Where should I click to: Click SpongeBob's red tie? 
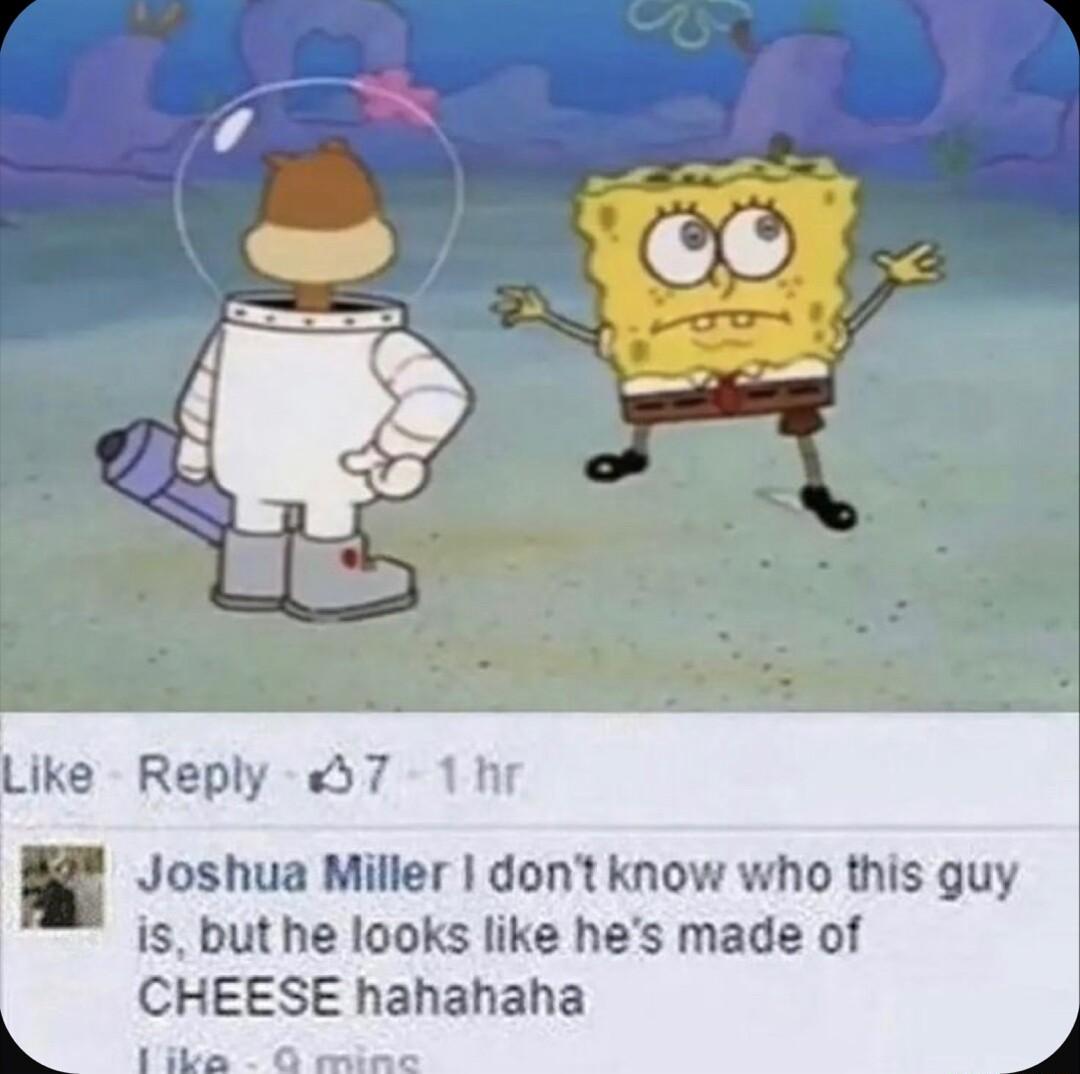(x=727, y=391)
